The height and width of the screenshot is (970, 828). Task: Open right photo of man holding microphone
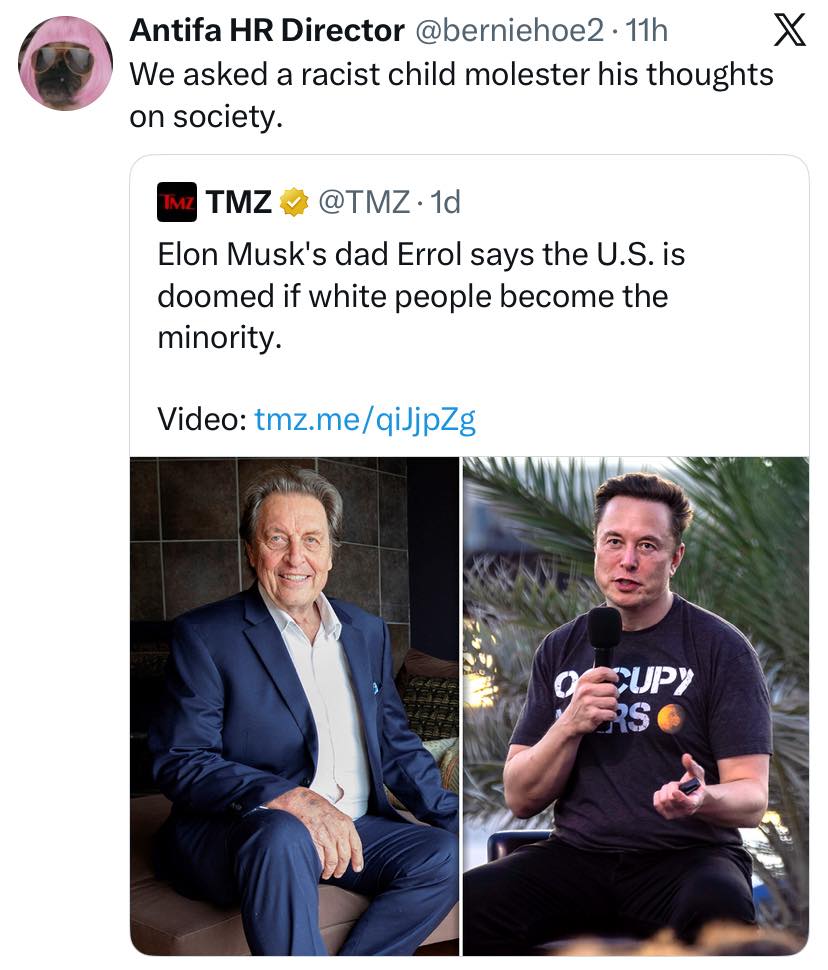[x=635, y=705]
